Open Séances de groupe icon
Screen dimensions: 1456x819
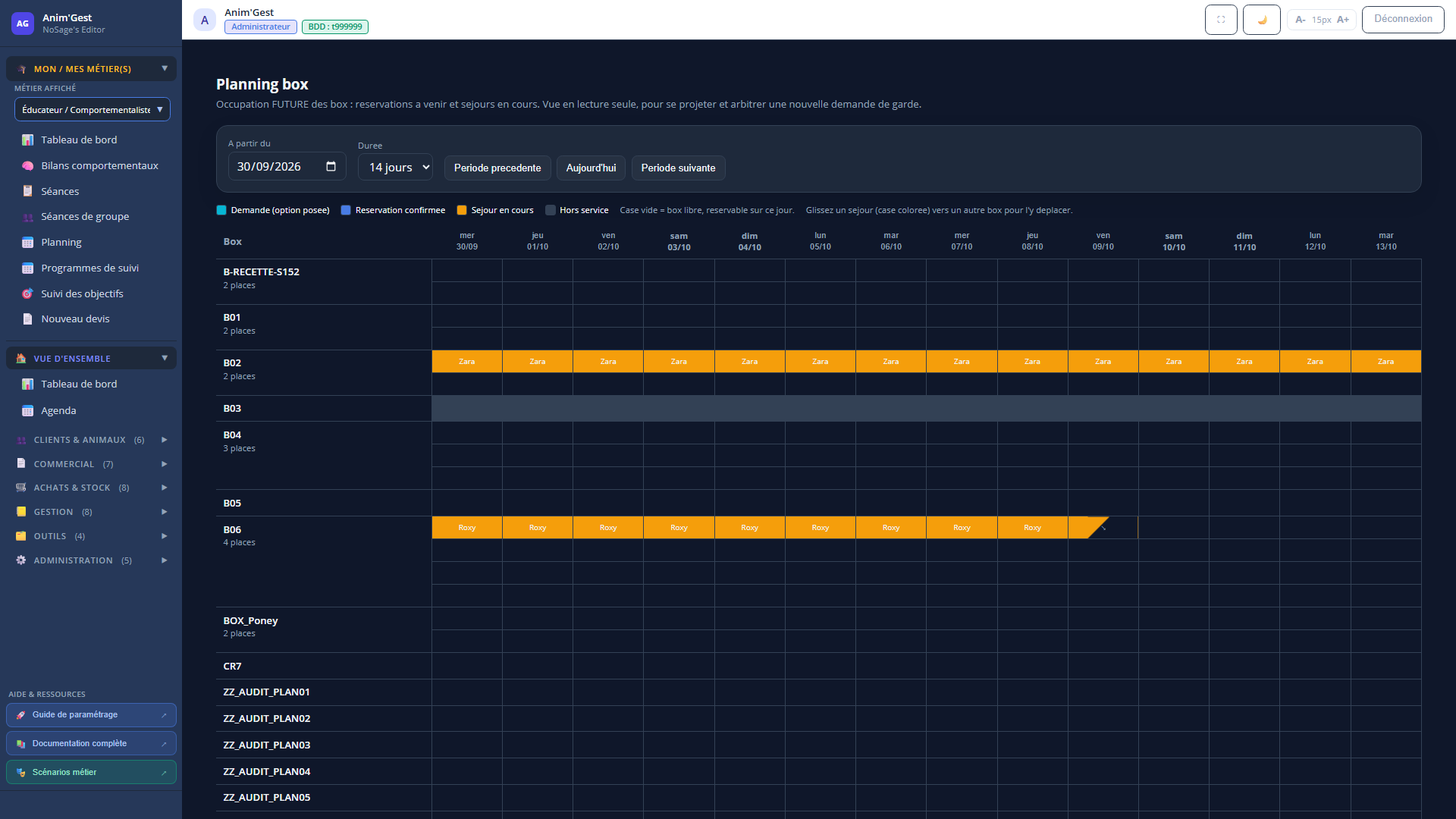[x=28, y=217]
